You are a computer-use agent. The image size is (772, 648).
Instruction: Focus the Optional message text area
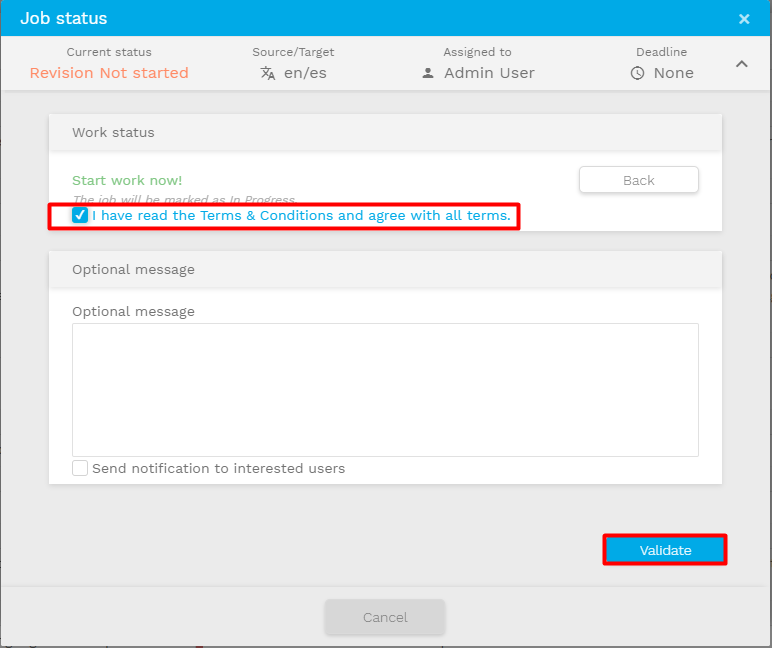pos(385,389)
